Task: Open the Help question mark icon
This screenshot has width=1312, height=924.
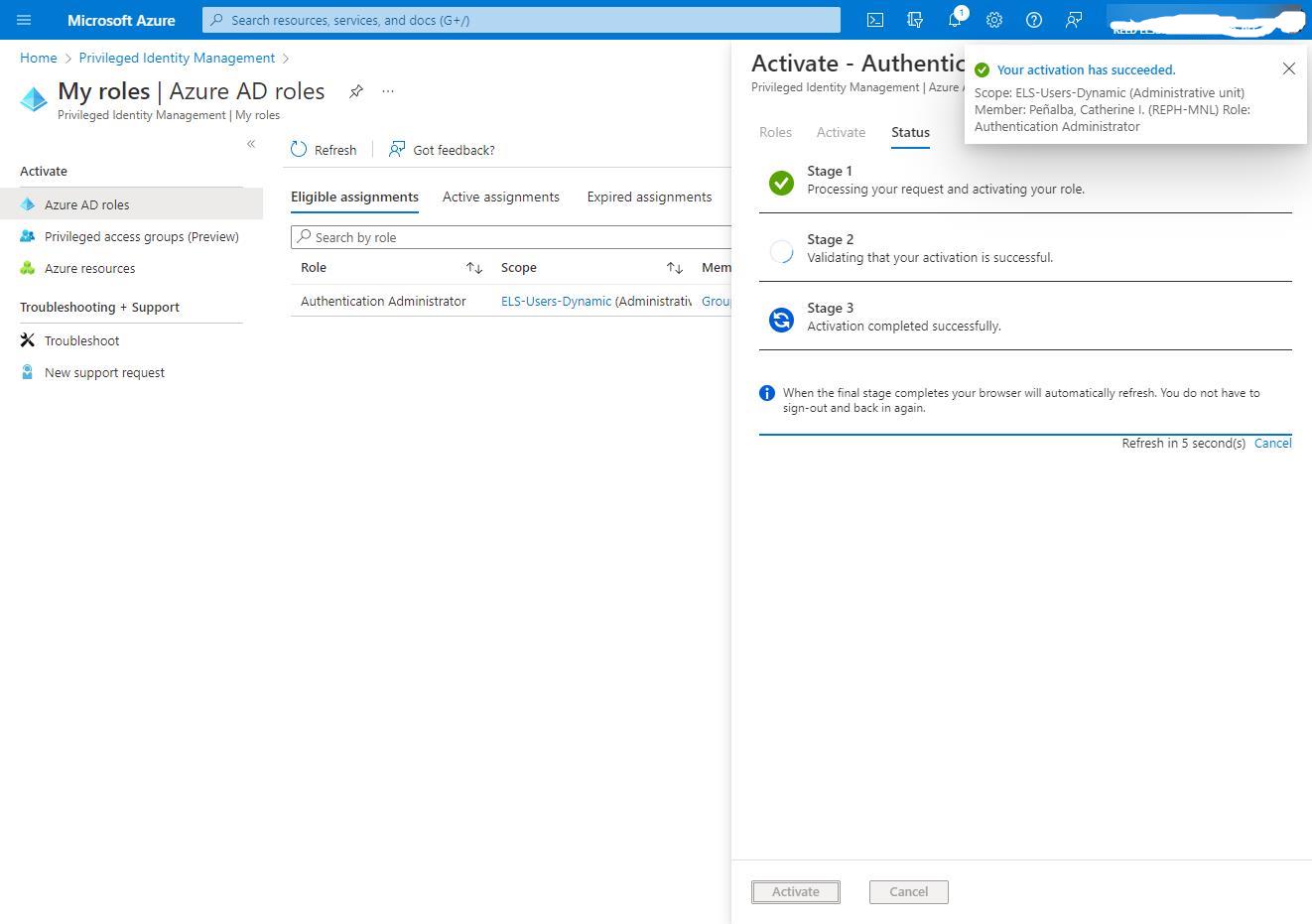Action: (1034, 20)
